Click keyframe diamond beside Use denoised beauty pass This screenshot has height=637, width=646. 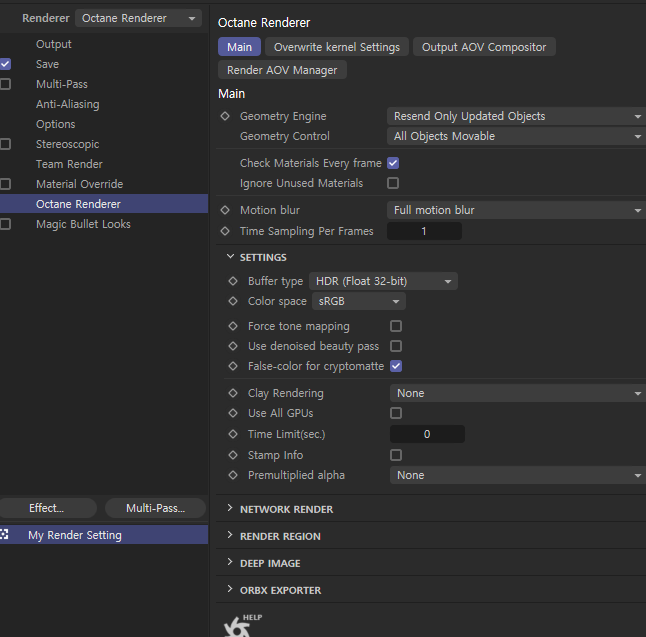[233, 346]
